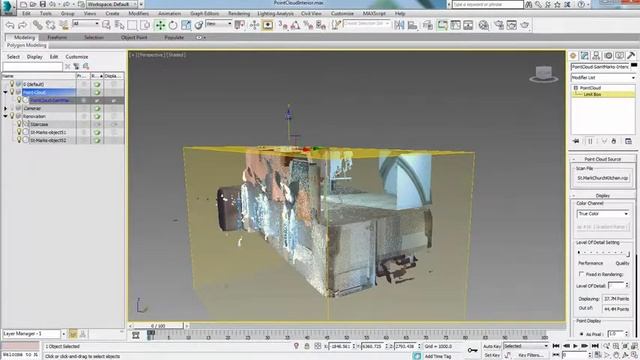
Task: Open the Material Editor icon
Action: [484, 25]
